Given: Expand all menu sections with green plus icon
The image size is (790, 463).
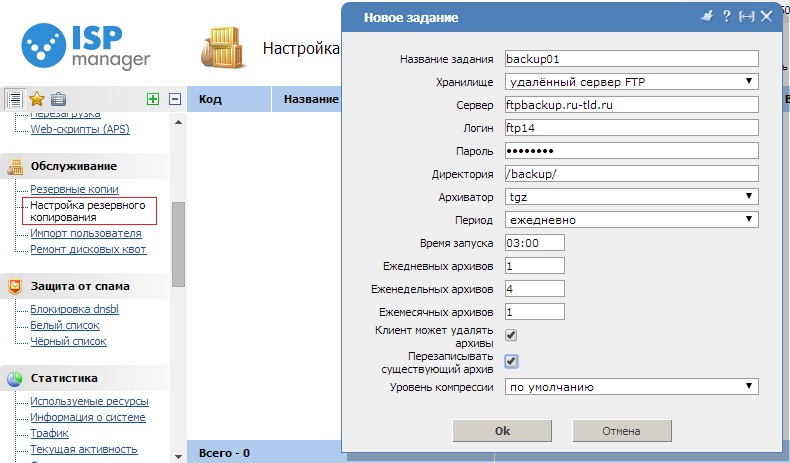Looking at the screenshot, I should pos(153,99).
